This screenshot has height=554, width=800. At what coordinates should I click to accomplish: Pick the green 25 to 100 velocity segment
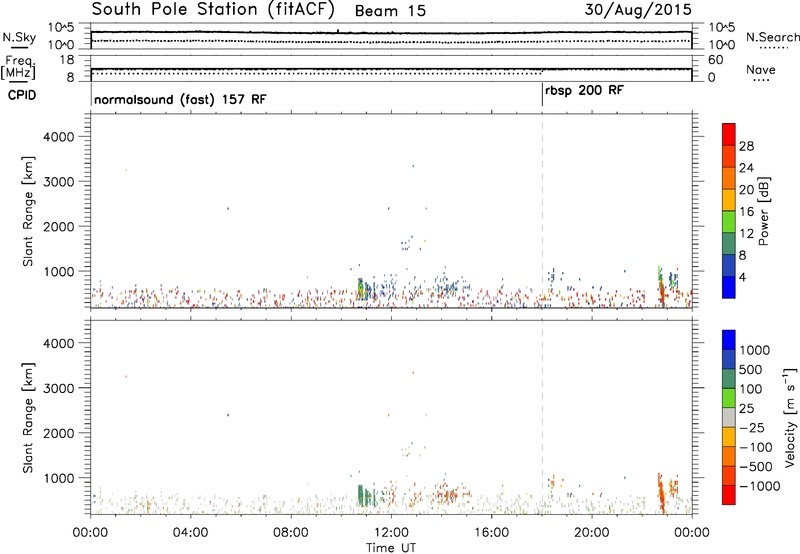729,398
